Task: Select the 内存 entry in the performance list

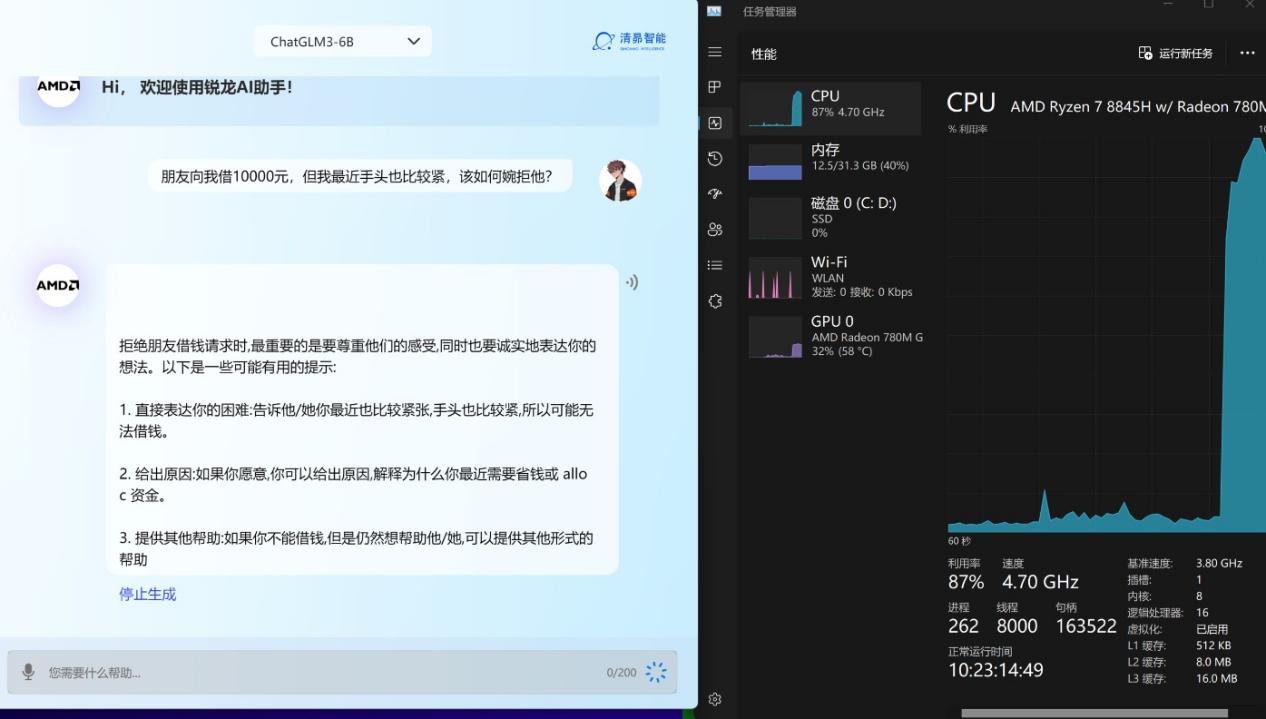Action: pyautogui.click(x=830, y=160)
